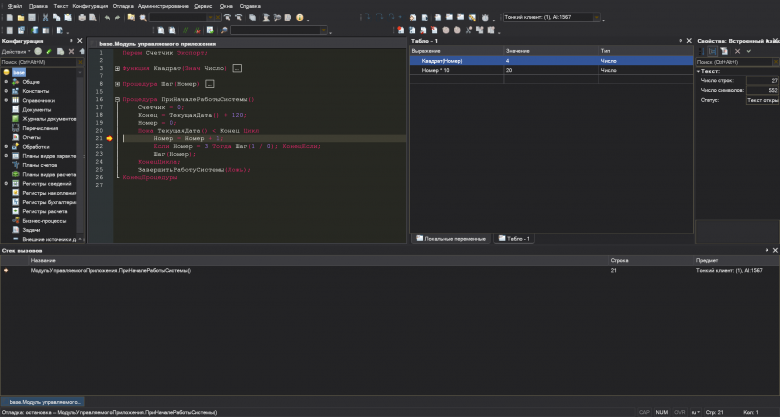Expand the Обработки tree node
Screen dimensions: 780x417
click(6, 147)
